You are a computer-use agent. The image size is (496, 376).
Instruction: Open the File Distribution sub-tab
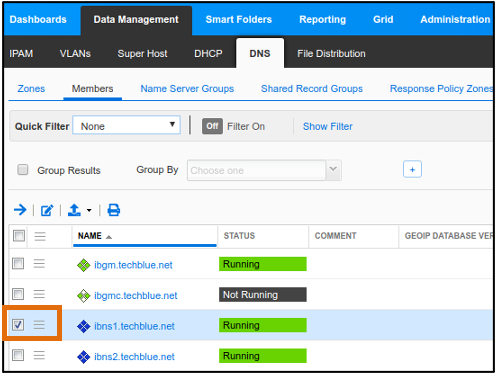coord(331,54)
